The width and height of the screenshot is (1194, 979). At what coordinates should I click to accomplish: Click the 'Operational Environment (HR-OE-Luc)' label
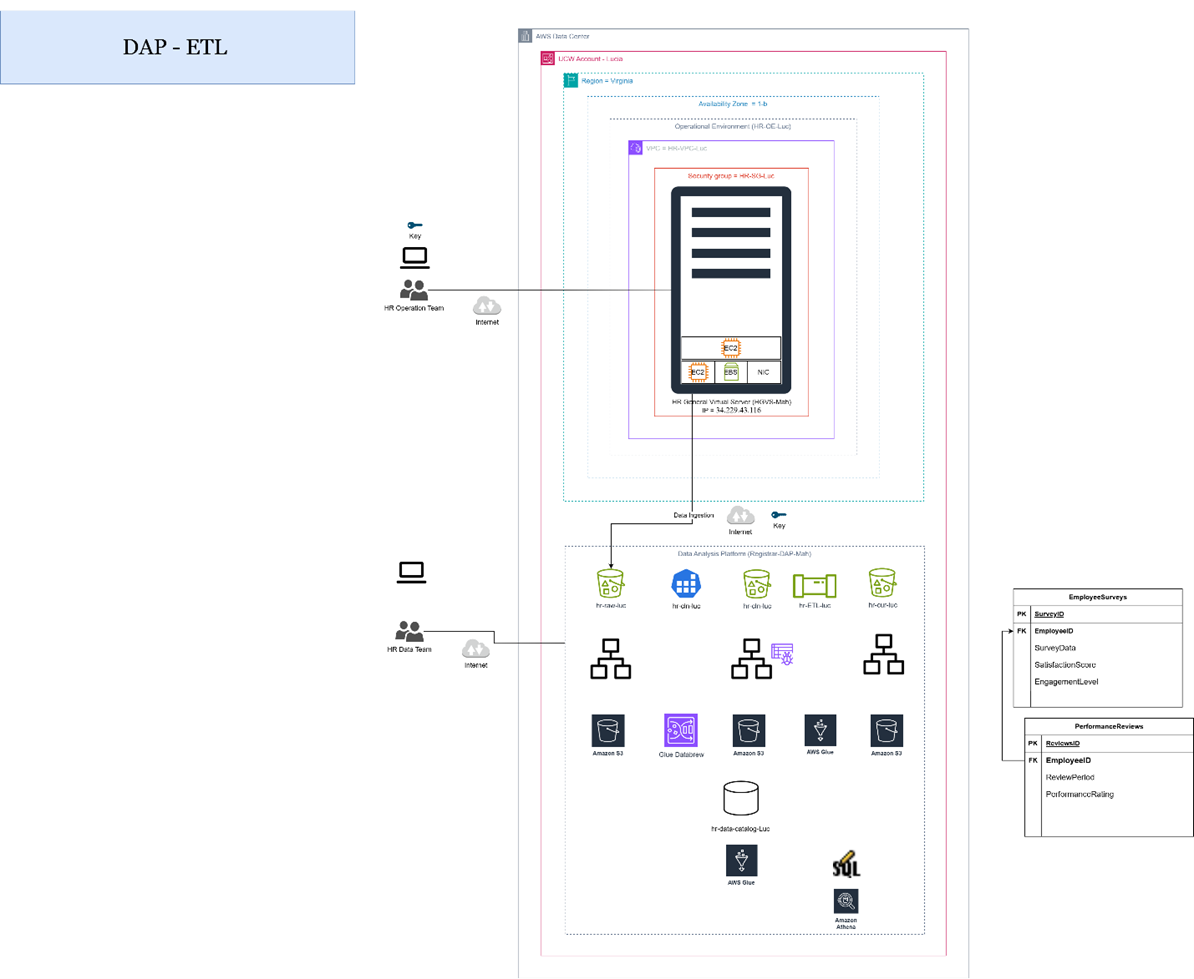click(733, 126)
